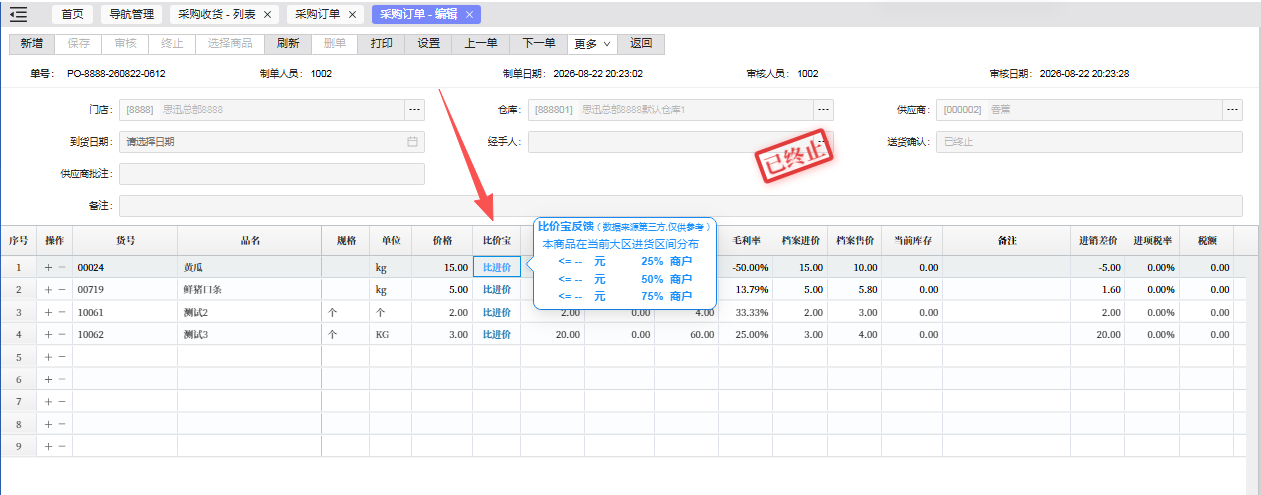Image resolution: width=1261 pixels, height=495 pixels.
Task: Close the 采购收货 - 列表 tab
Action: pyautogui.click(x=267, y=15)
